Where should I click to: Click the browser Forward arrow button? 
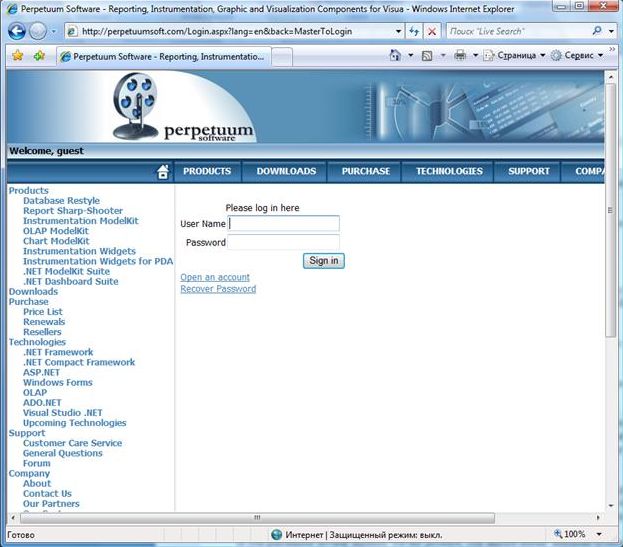37,31
